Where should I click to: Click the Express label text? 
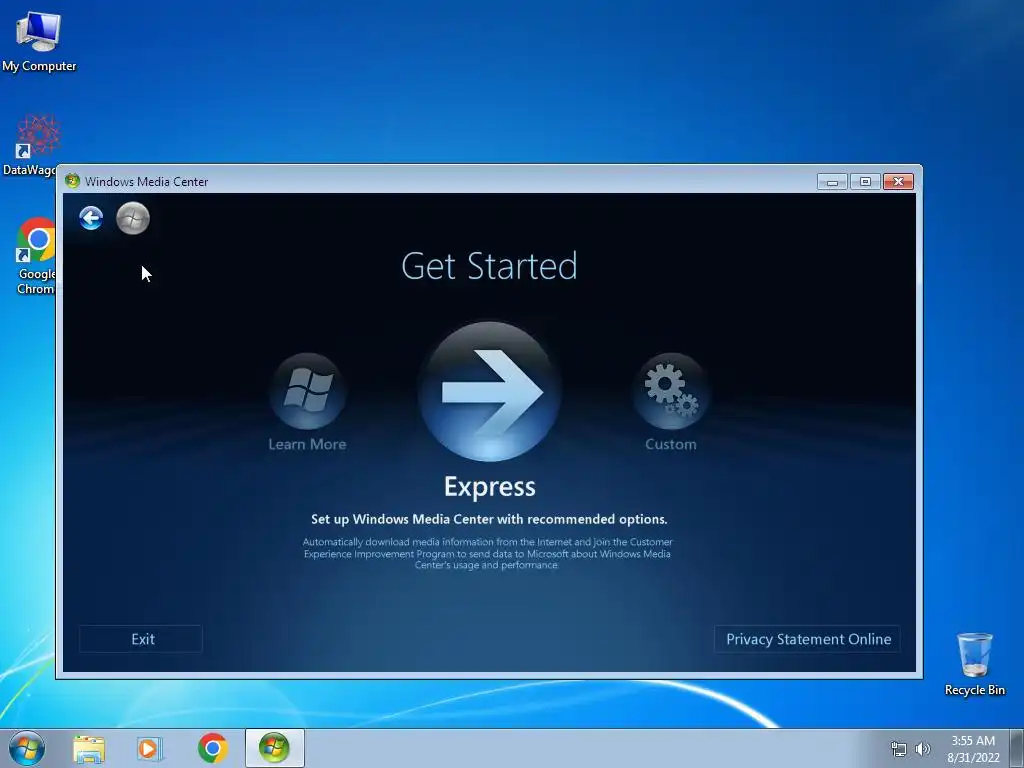[x=490, y=487]
